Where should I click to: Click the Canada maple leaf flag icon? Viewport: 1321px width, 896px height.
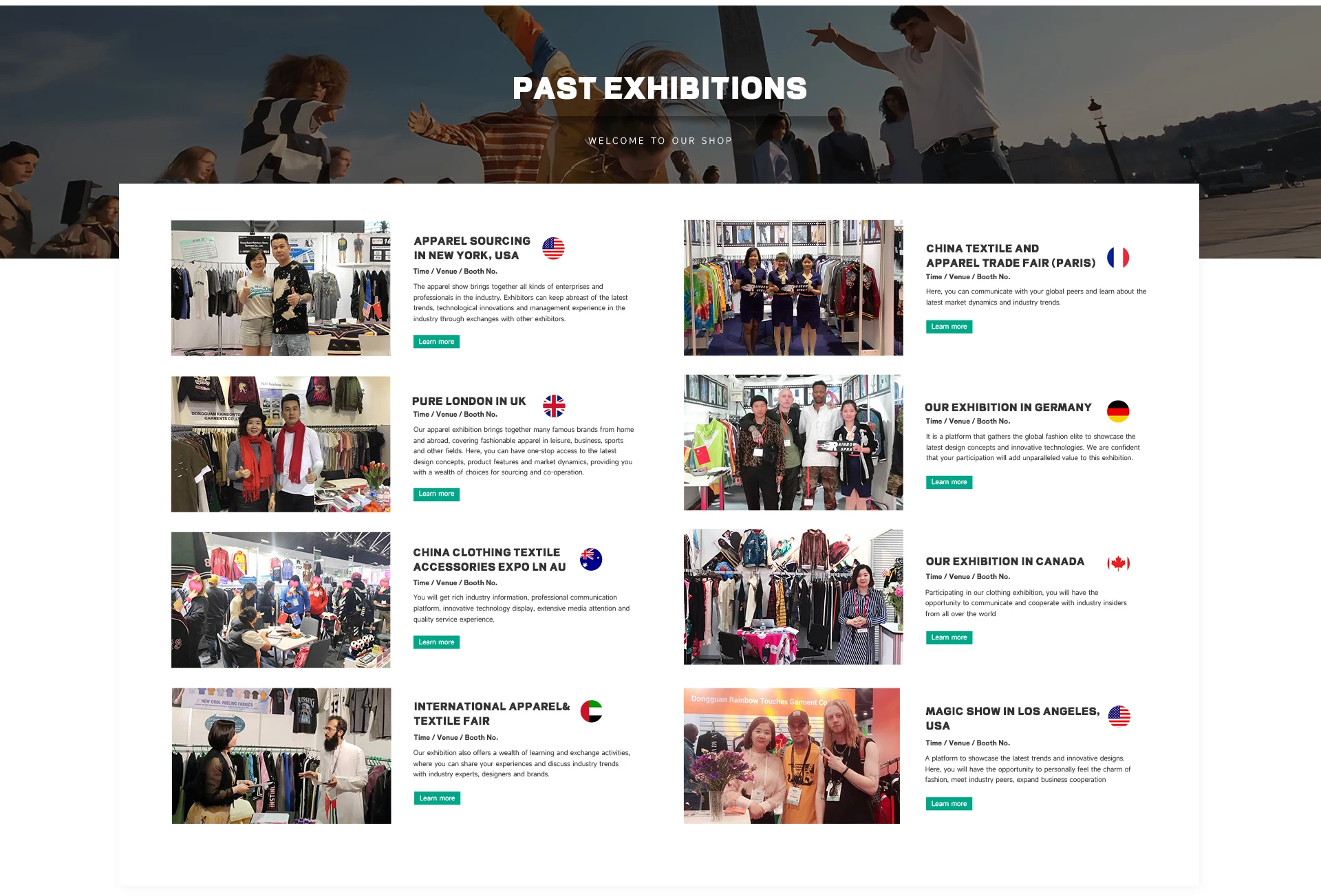1118,564
